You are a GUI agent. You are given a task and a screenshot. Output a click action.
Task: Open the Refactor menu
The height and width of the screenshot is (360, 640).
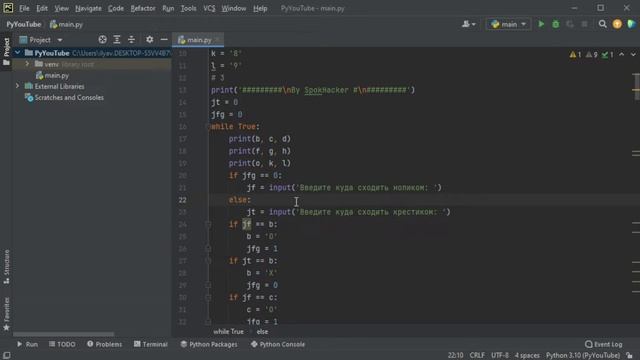tap(142, 8)
